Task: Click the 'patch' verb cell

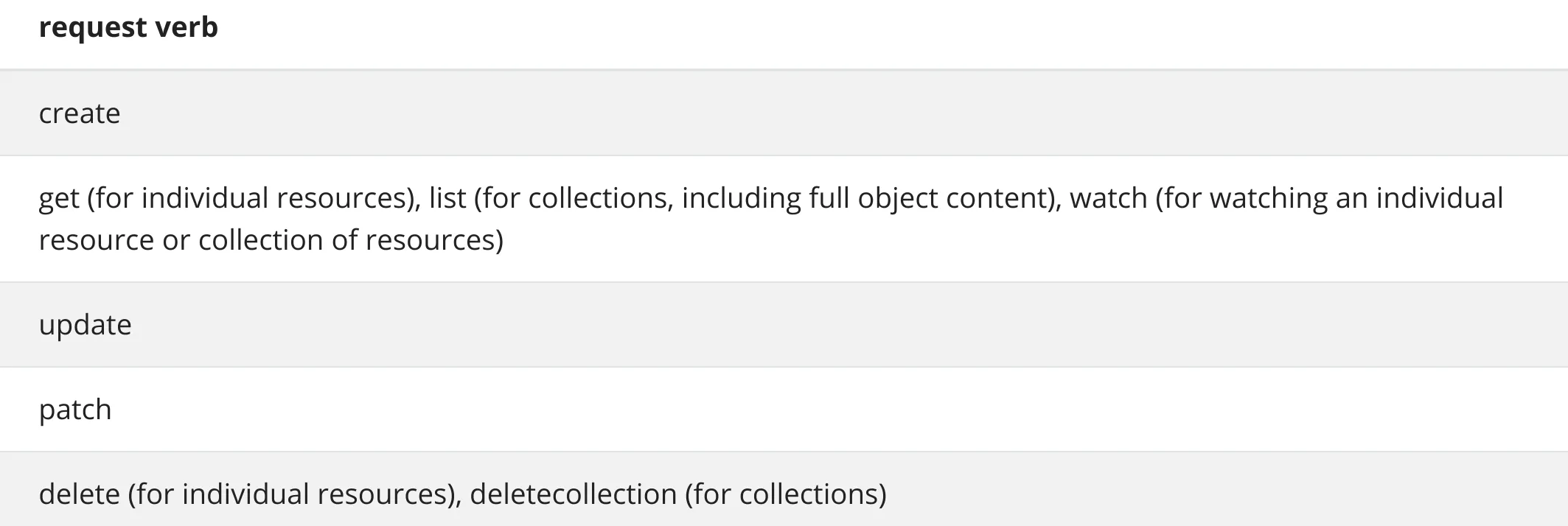Action: [75, 410]
